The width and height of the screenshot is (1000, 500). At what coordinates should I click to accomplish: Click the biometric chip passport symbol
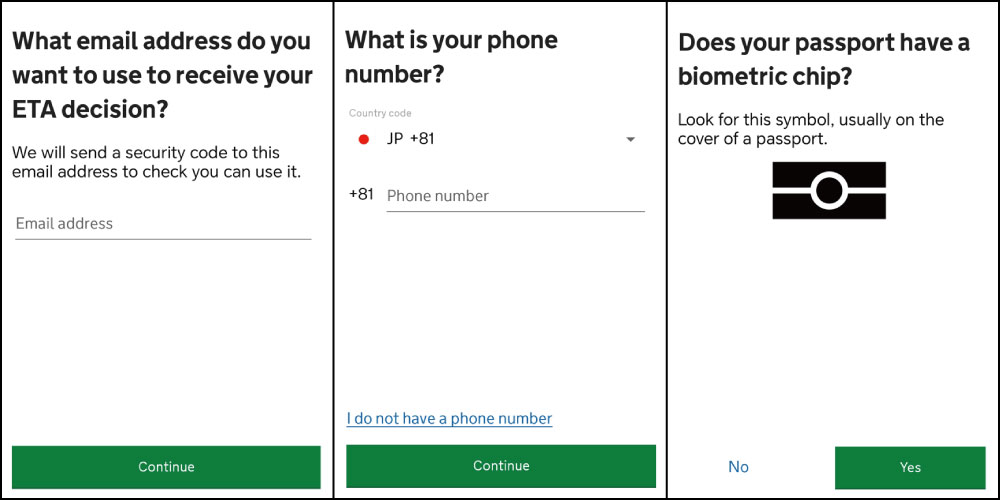tap(828, 190)
